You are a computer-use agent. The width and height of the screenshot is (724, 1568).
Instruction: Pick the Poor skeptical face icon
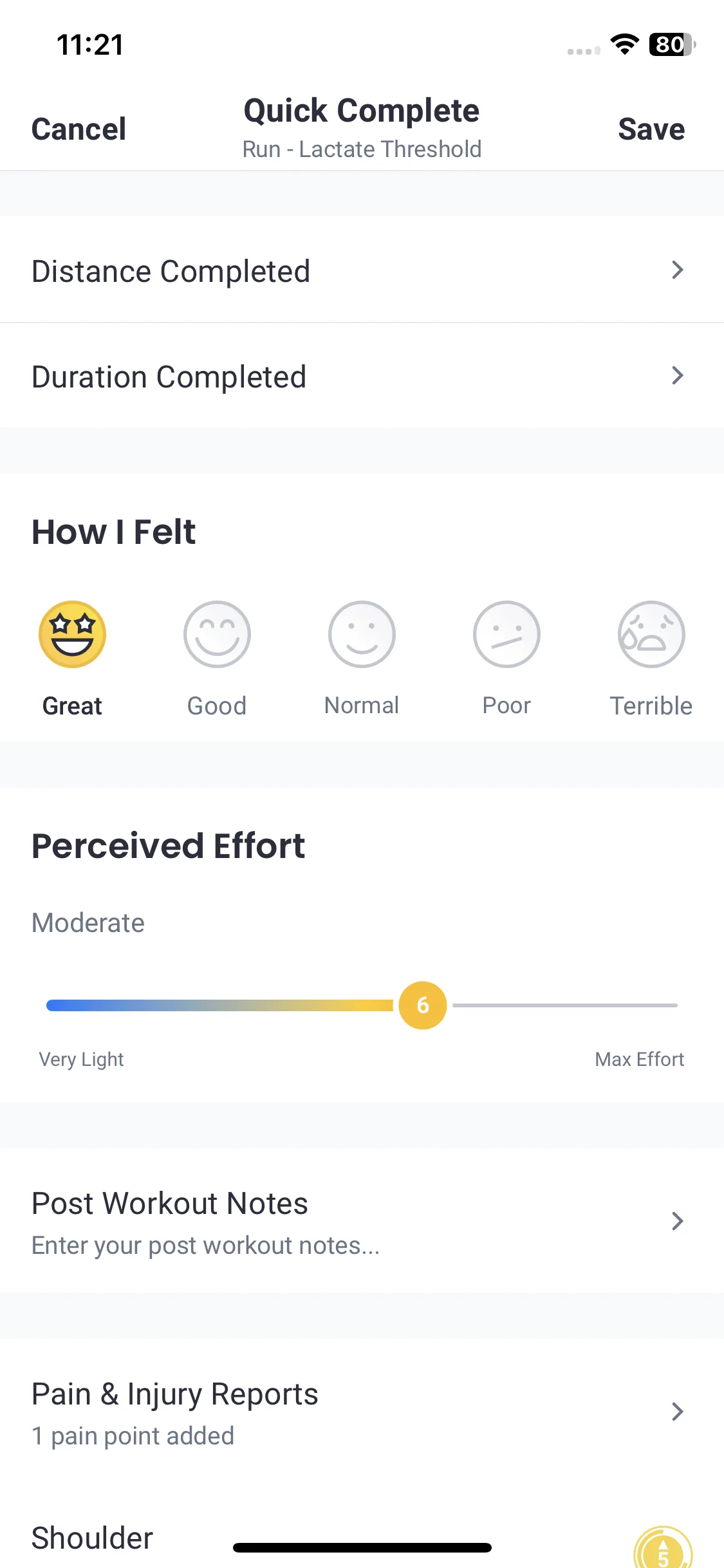(506, 634)
